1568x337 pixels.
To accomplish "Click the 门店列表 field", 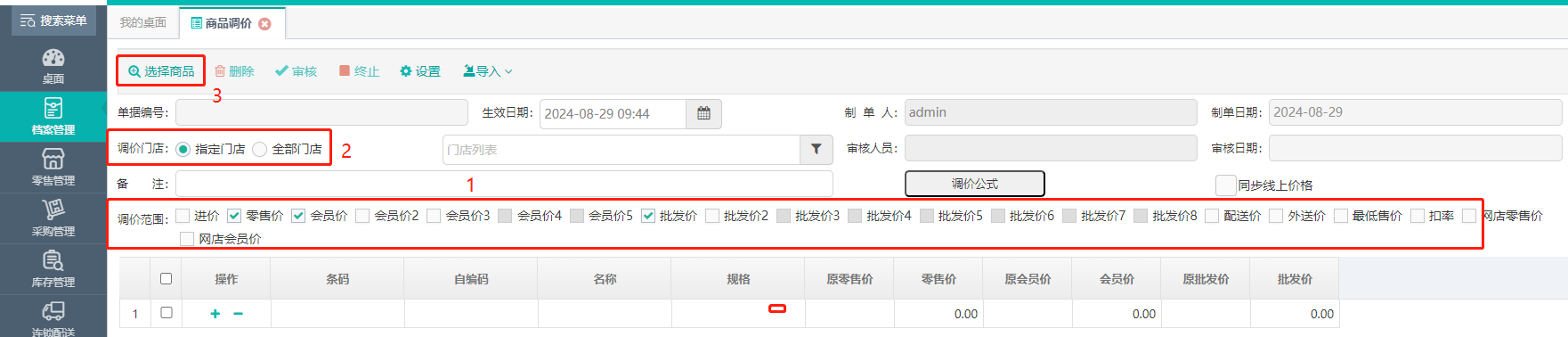I will pos(622,150).
